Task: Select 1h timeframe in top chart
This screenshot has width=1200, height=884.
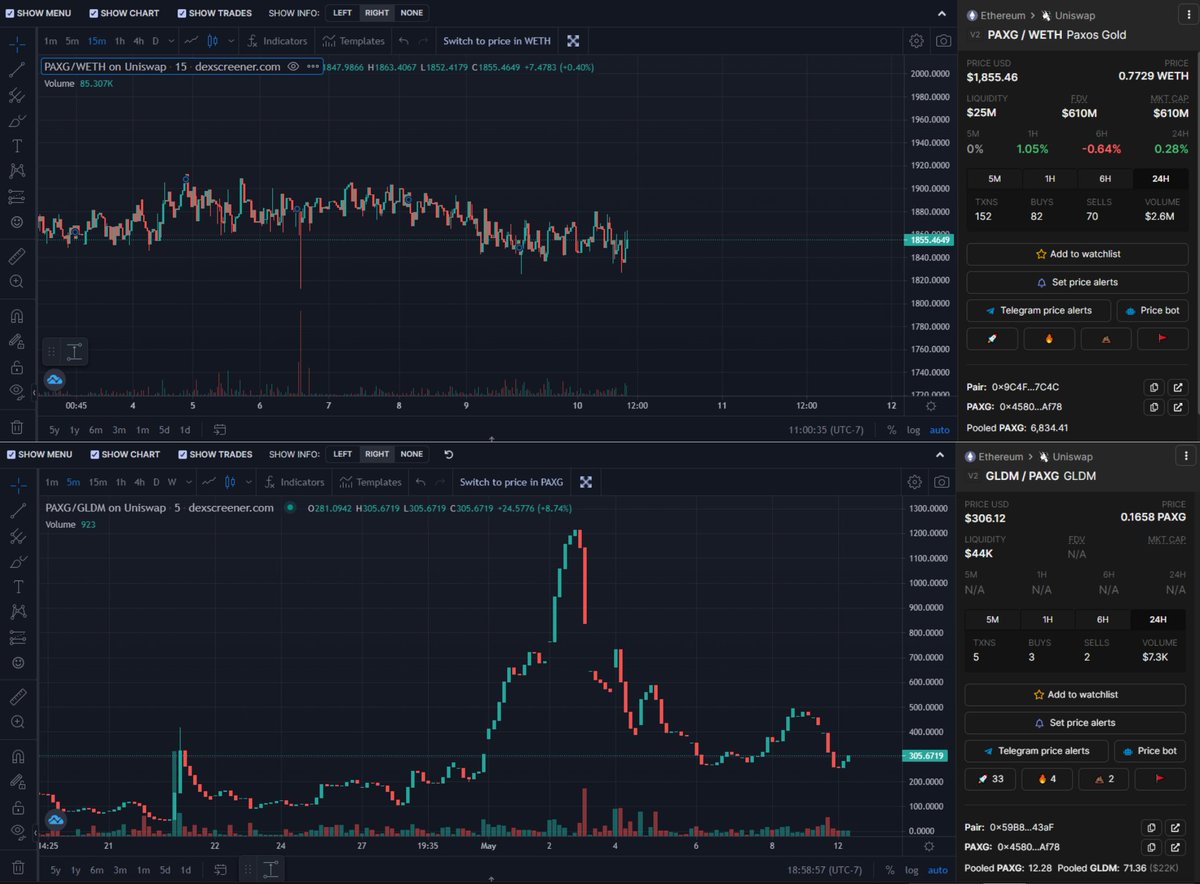Action: pyautogui.click(x=119, y=41)
